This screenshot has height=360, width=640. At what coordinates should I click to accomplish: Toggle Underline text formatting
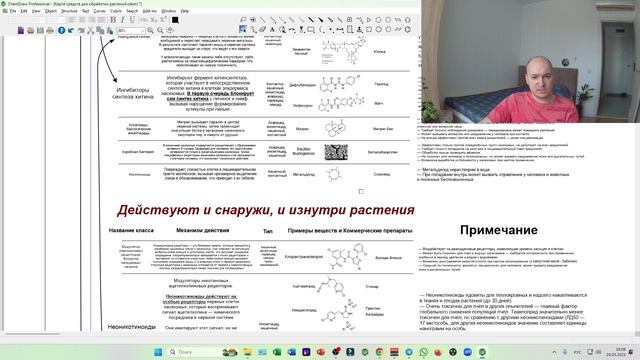(x=132, y=20)
